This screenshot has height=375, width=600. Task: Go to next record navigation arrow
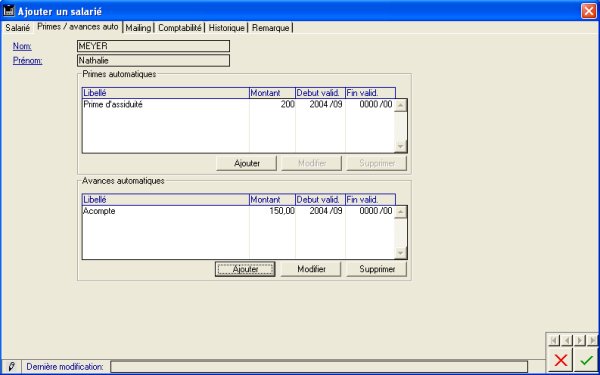pos(580,340)
